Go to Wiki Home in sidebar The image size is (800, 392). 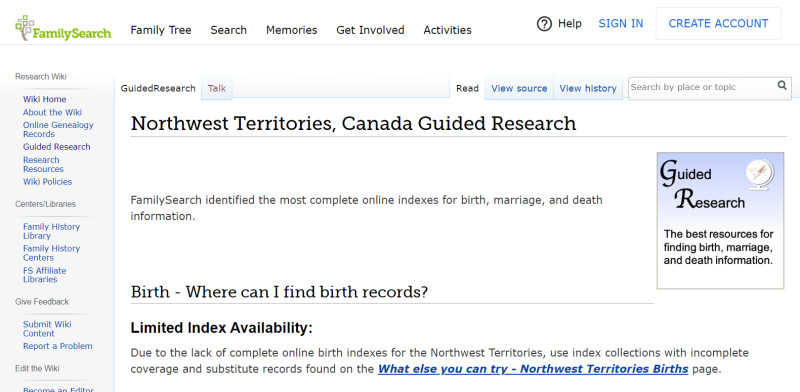click(44, 99)
